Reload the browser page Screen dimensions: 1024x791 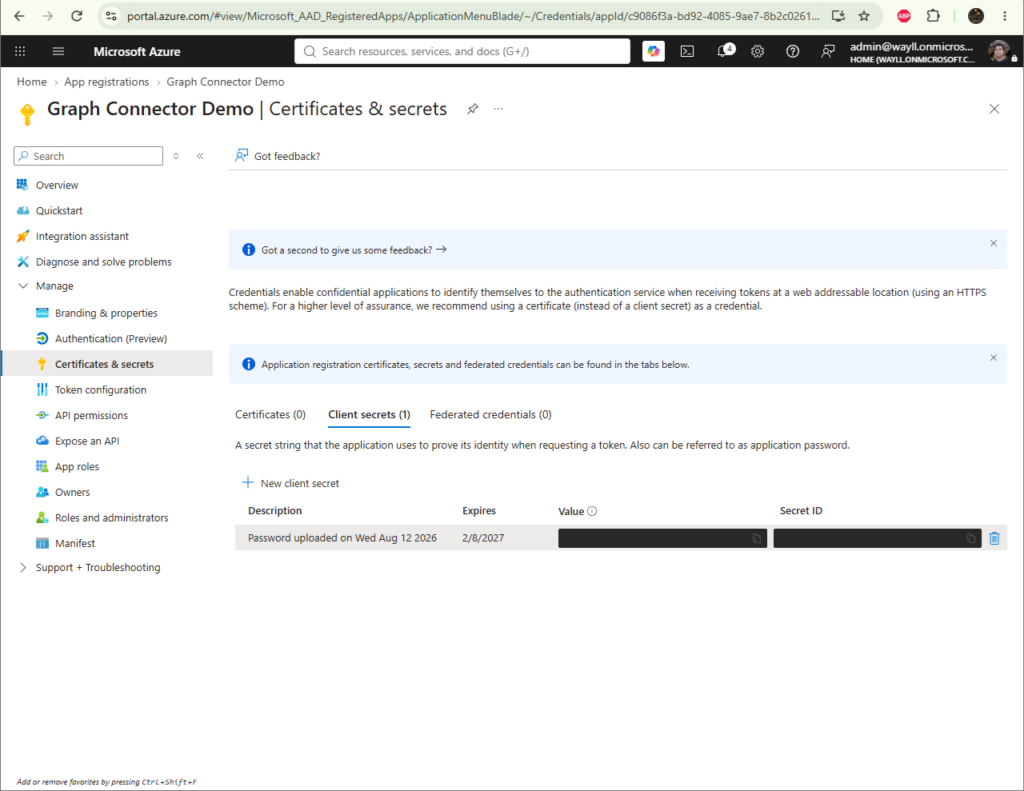pyautogui.click(x=76, y=16)
